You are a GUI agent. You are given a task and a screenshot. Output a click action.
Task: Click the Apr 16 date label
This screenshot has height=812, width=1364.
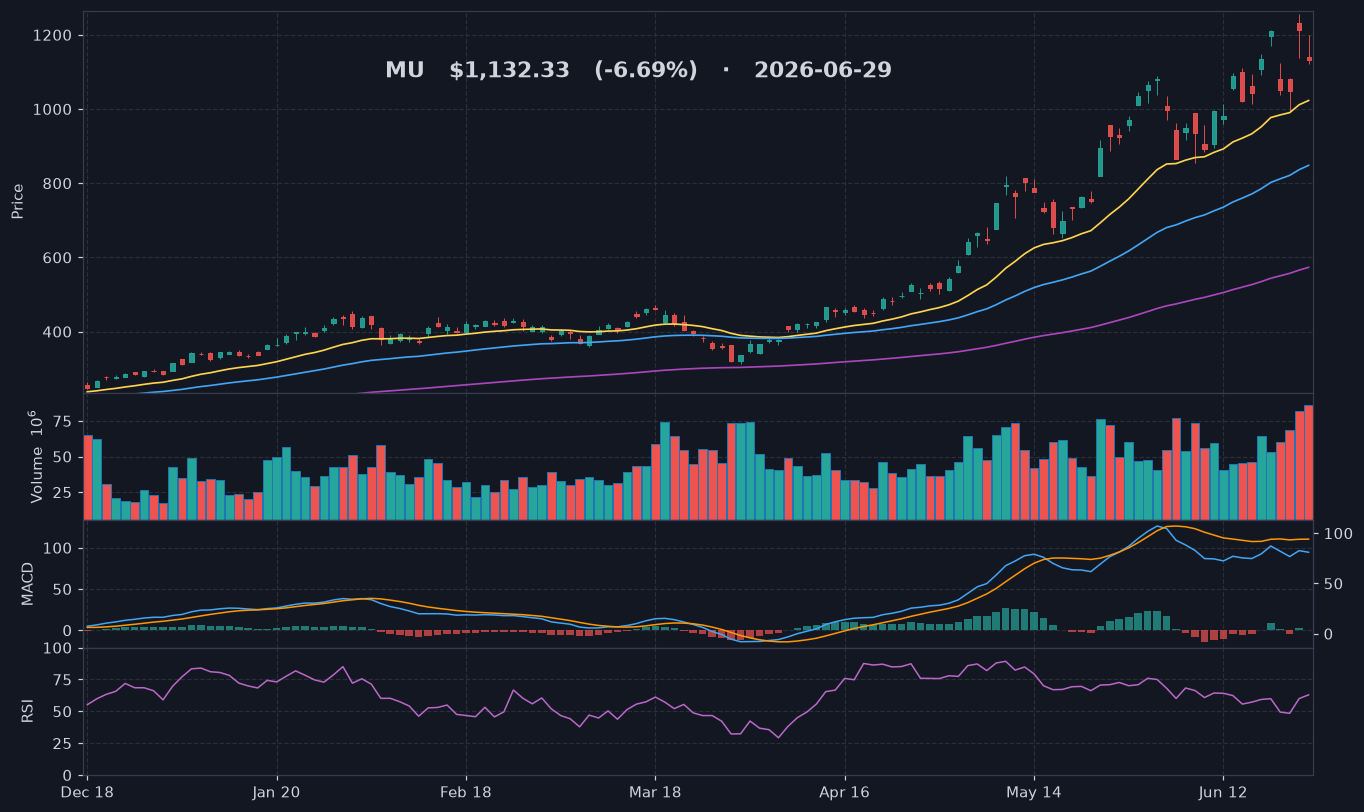(845, 792)
